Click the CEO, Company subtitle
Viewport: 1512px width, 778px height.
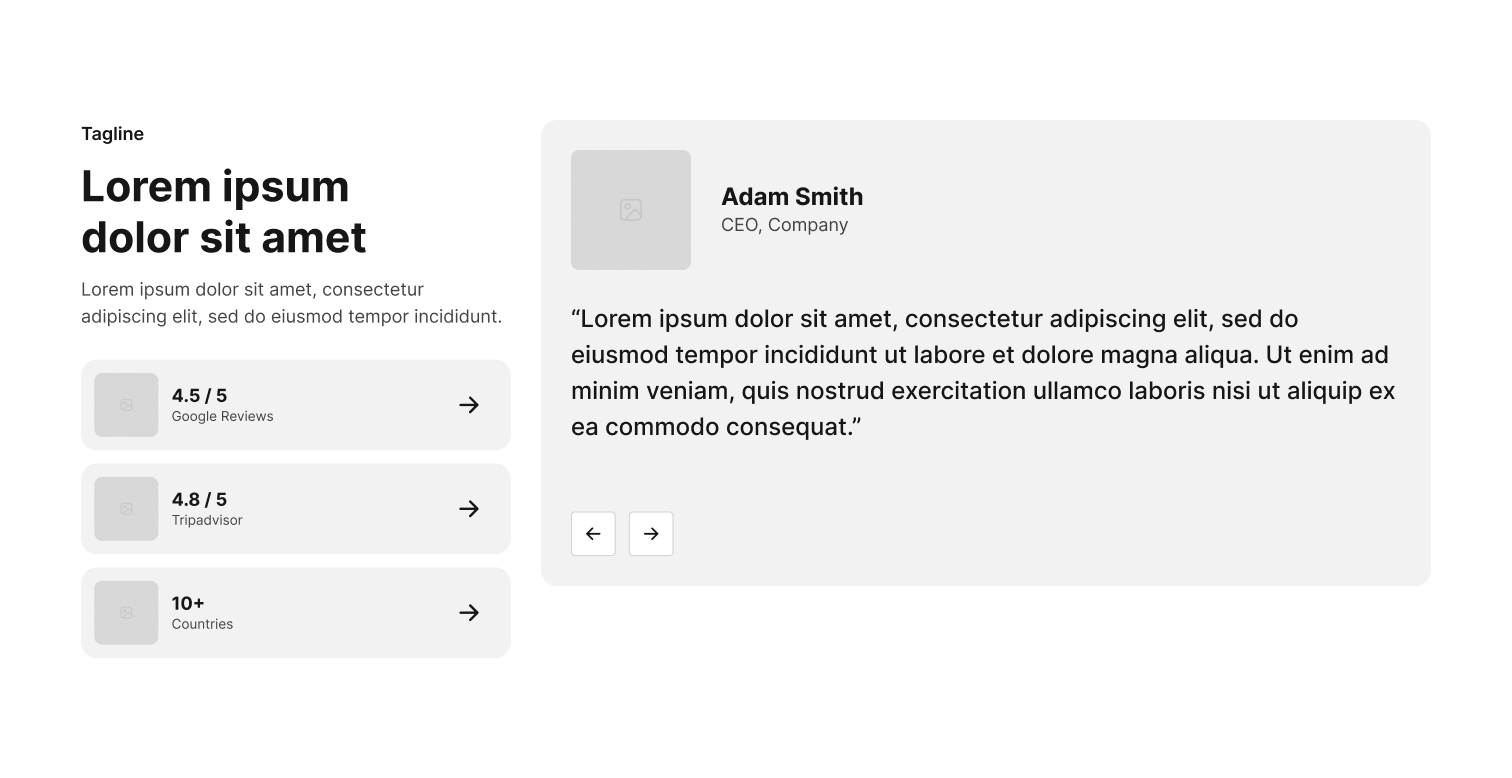(784, 225)
